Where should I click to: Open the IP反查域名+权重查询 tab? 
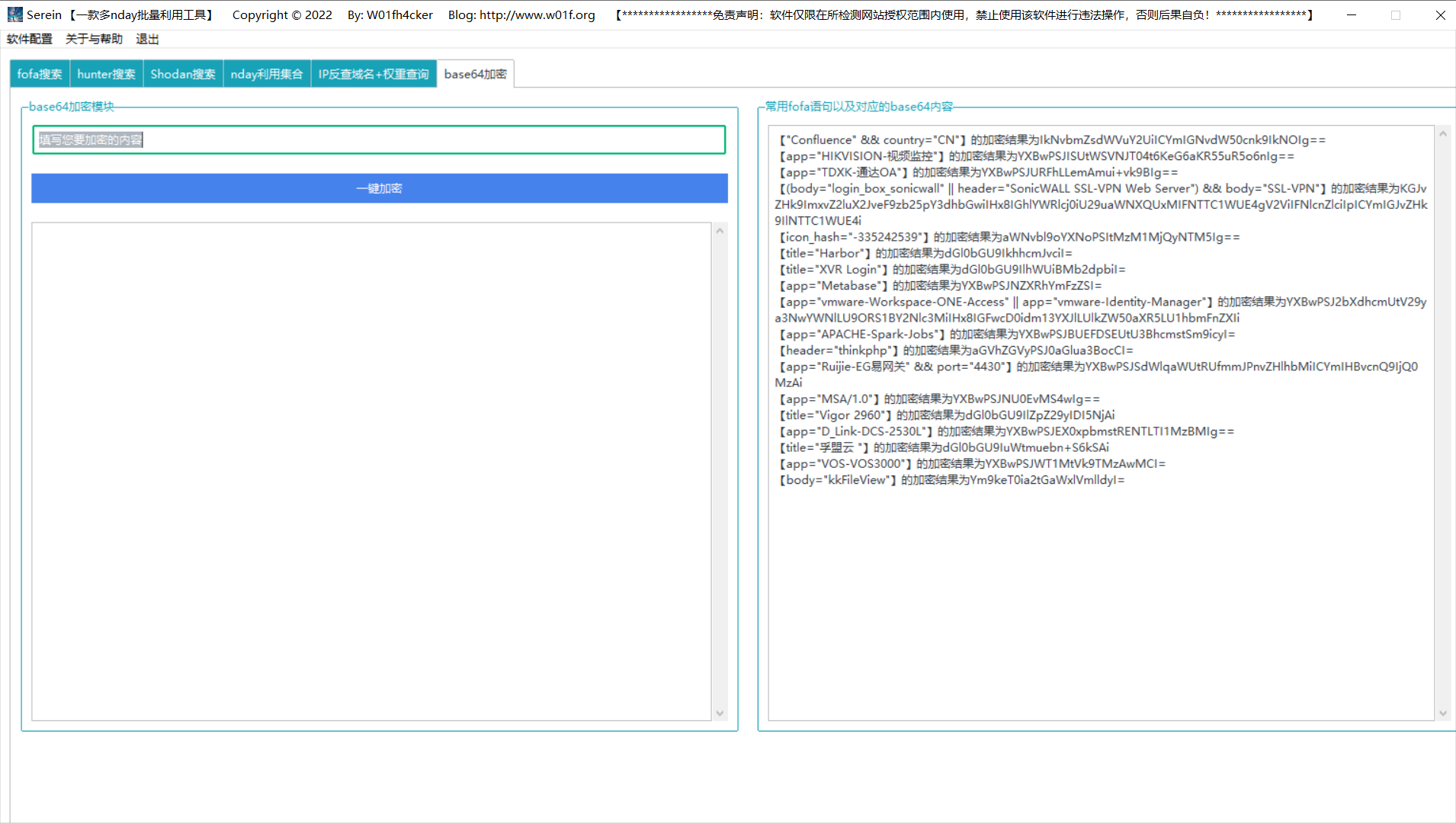[x=374, y=74]
